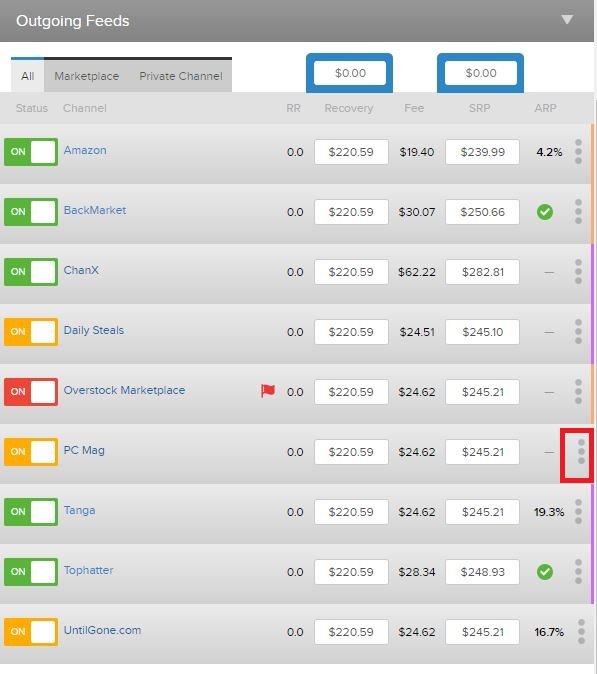The width and height of the screenshot is (597, 674).
Task: Edit the BackMarket SRP field $250.66
Action: [x=482, y=212]
